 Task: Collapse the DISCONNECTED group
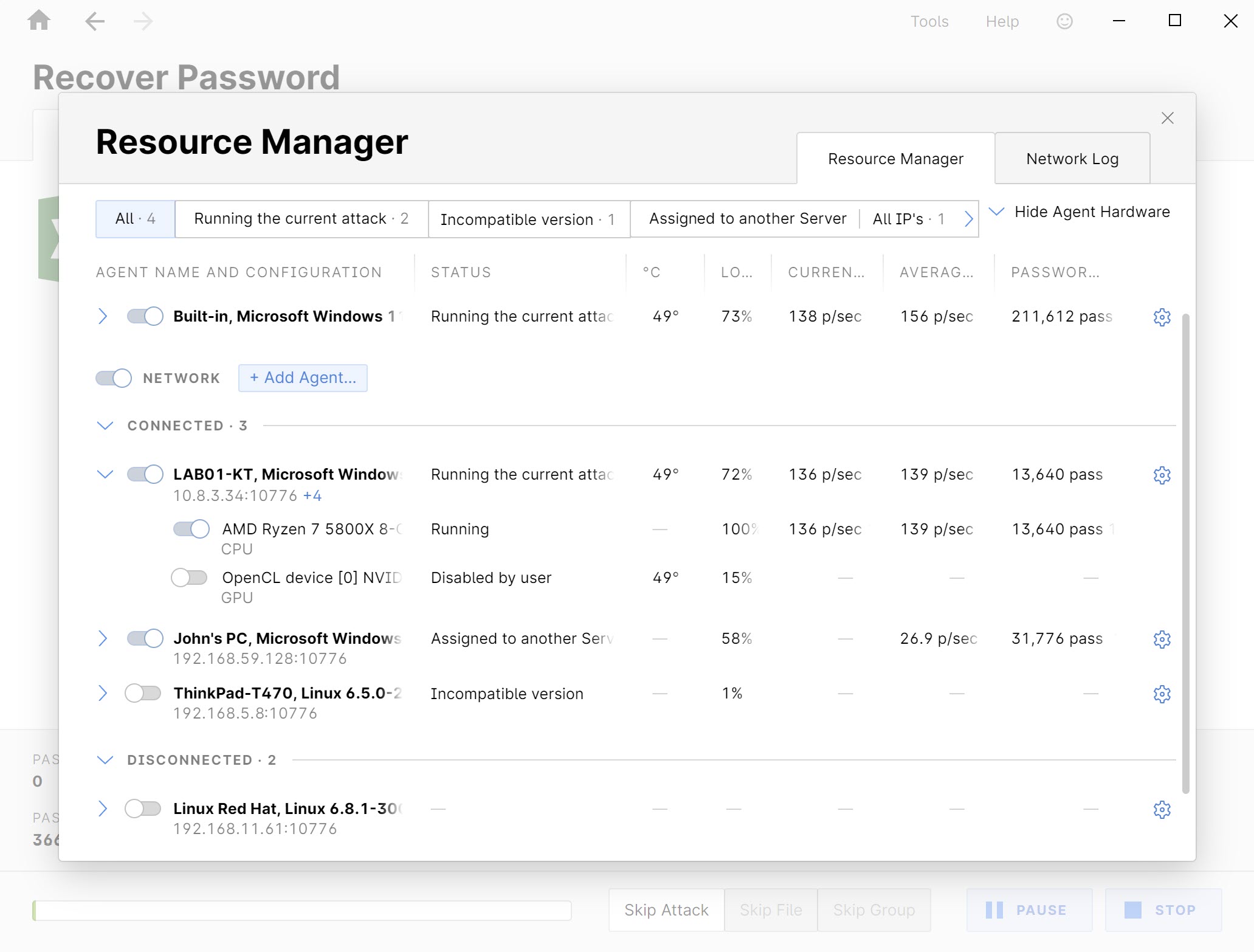(x=105, y=760)
